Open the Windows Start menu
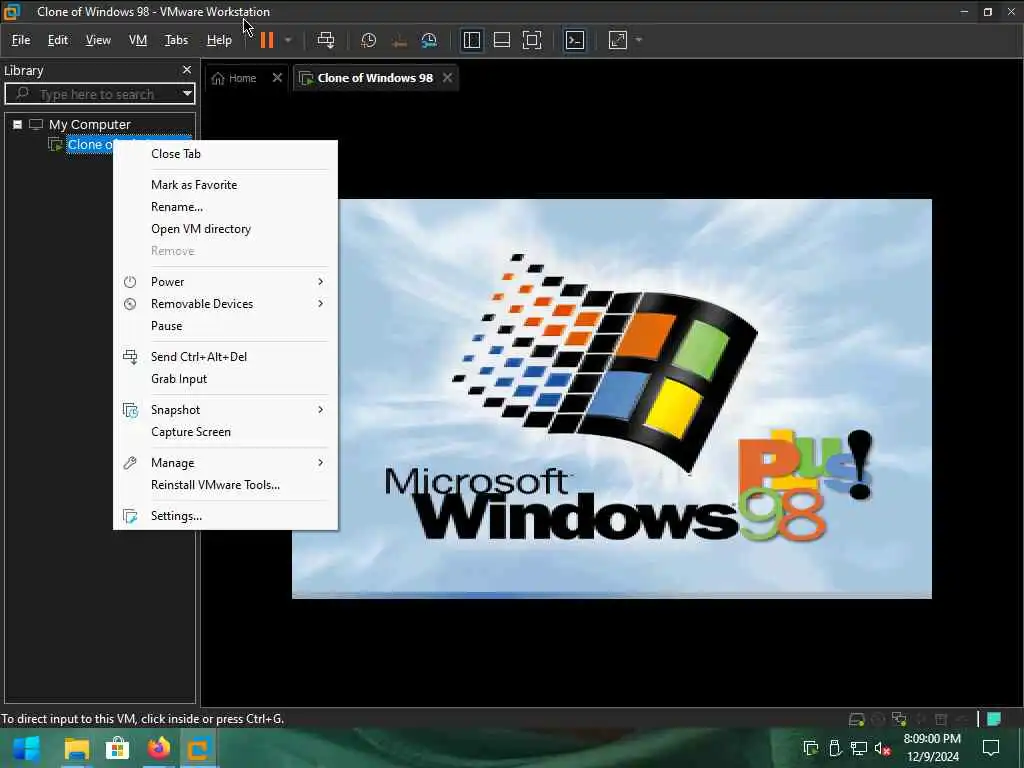Viewport: 1024px width, 768px height. click(x=26, y=748)
